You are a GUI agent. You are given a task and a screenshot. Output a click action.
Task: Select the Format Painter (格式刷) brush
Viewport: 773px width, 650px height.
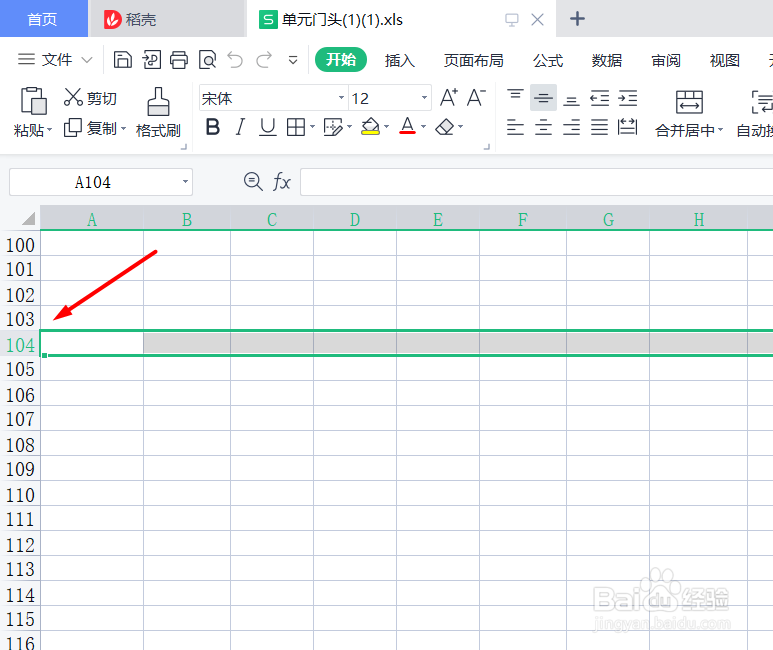pos(158,112)
